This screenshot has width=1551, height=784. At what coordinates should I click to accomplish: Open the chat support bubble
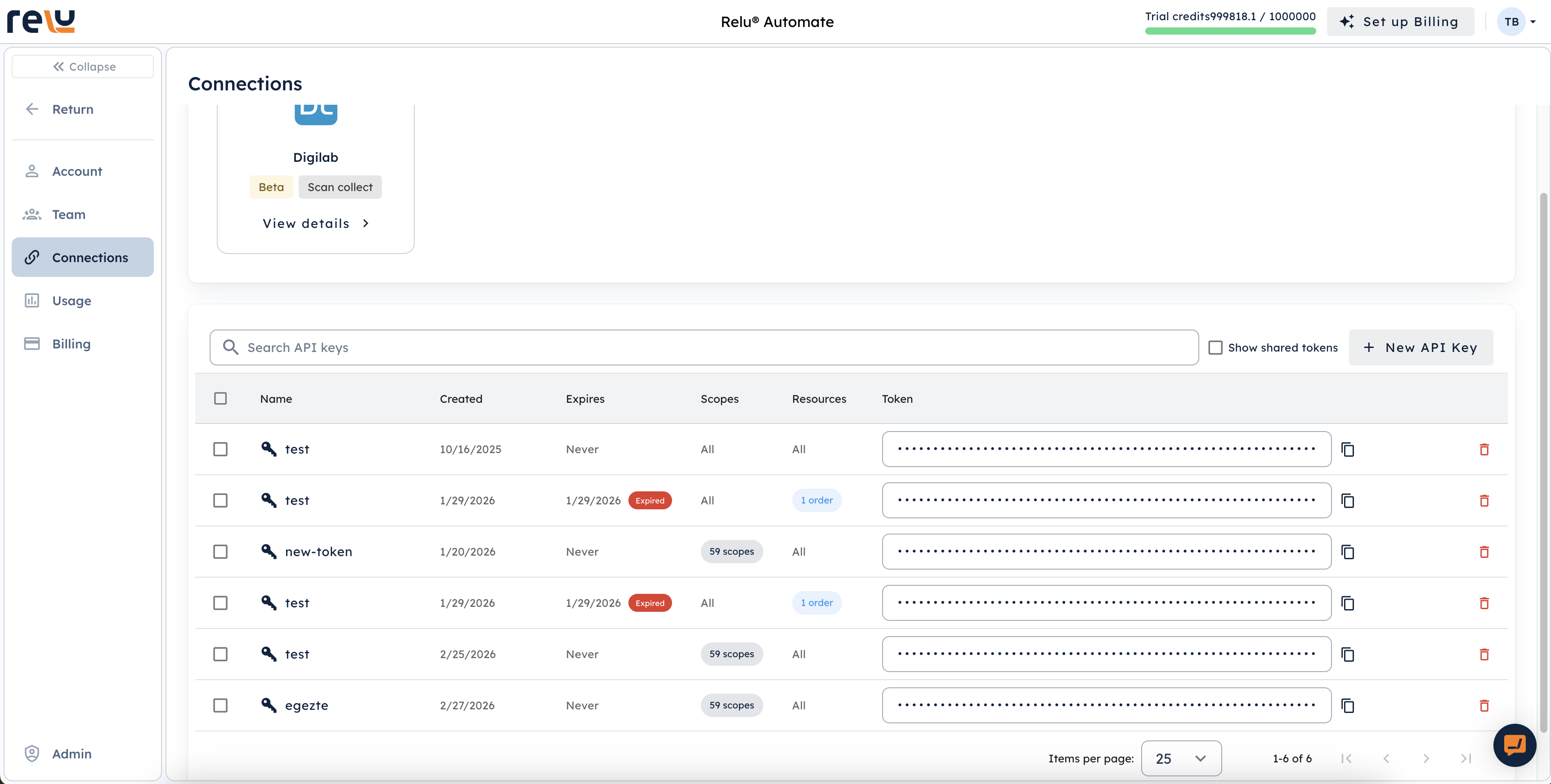(1514, 745)
